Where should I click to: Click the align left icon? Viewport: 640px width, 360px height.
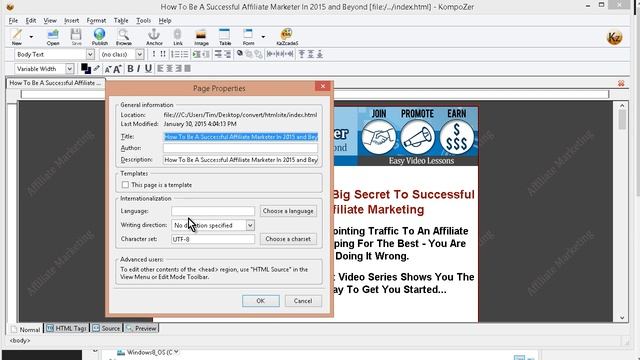coord(160,69)
